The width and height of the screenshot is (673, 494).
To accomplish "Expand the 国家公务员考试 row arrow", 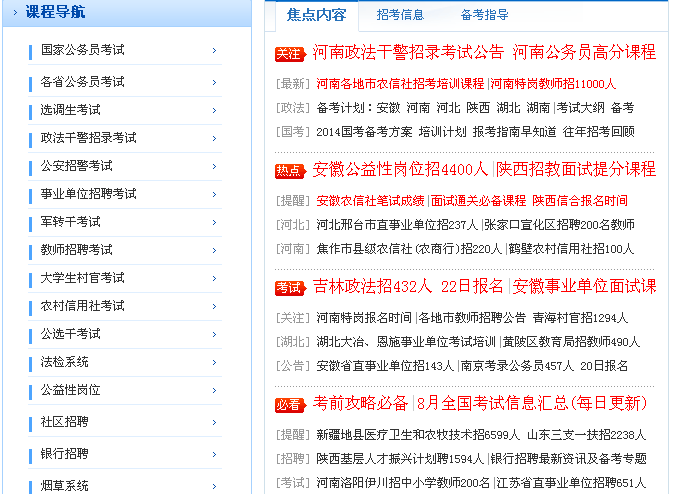I will (x=214, y=51).
